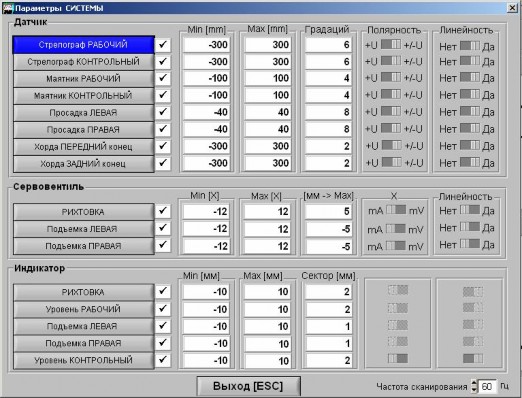Screen dimensions: 522x398
Task: Click Сектор field of Уровень КОНТРОЛЬНЫЙ row
Action: (x=328, y=360)
